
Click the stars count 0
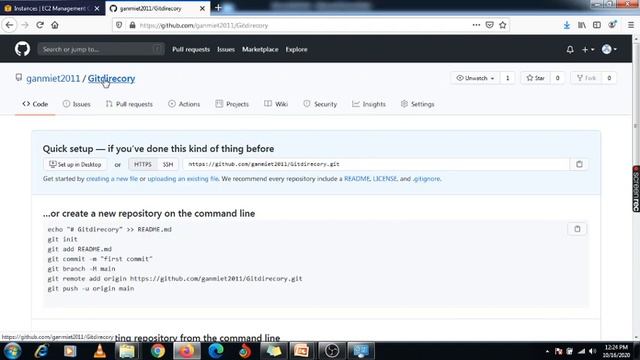[557, 78]
